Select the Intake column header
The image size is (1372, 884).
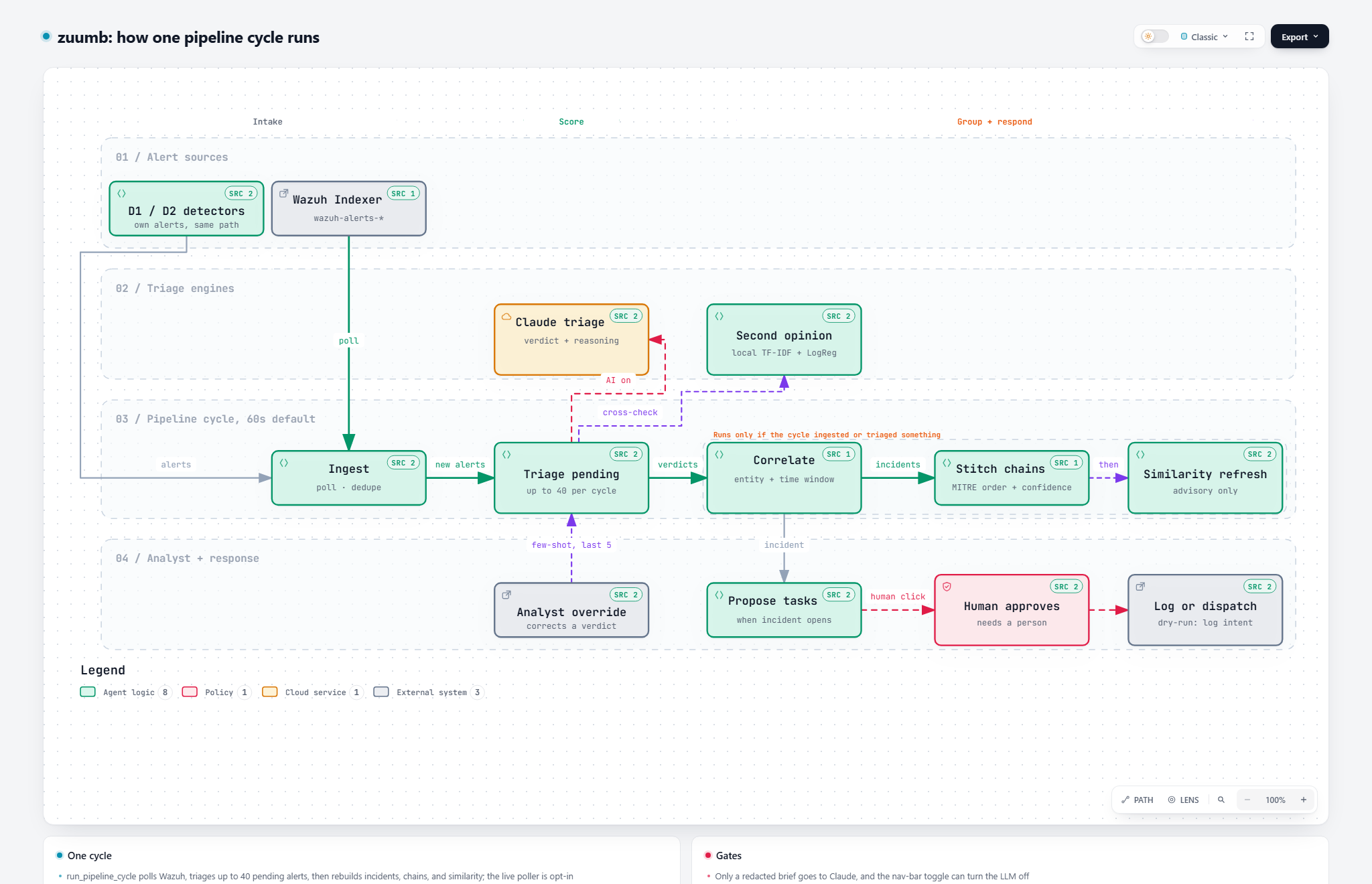coord(267,122)
